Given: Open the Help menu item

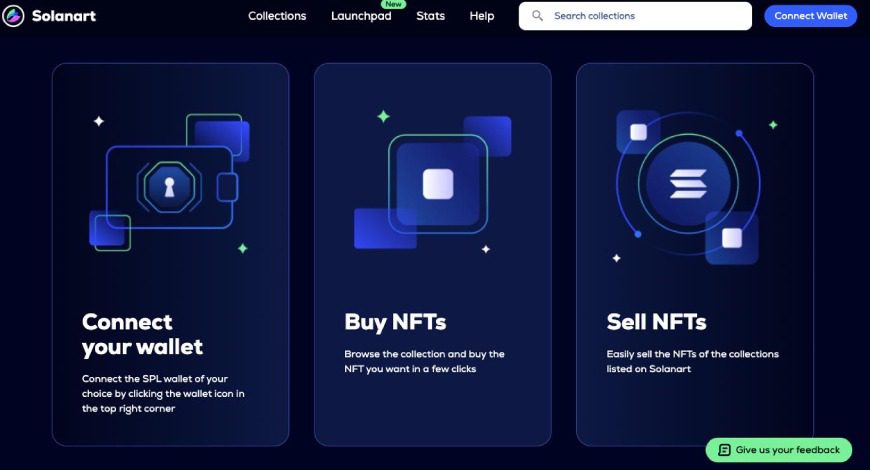Looking at the screenshot, I should pyautogui.click(x=482, y=16).
